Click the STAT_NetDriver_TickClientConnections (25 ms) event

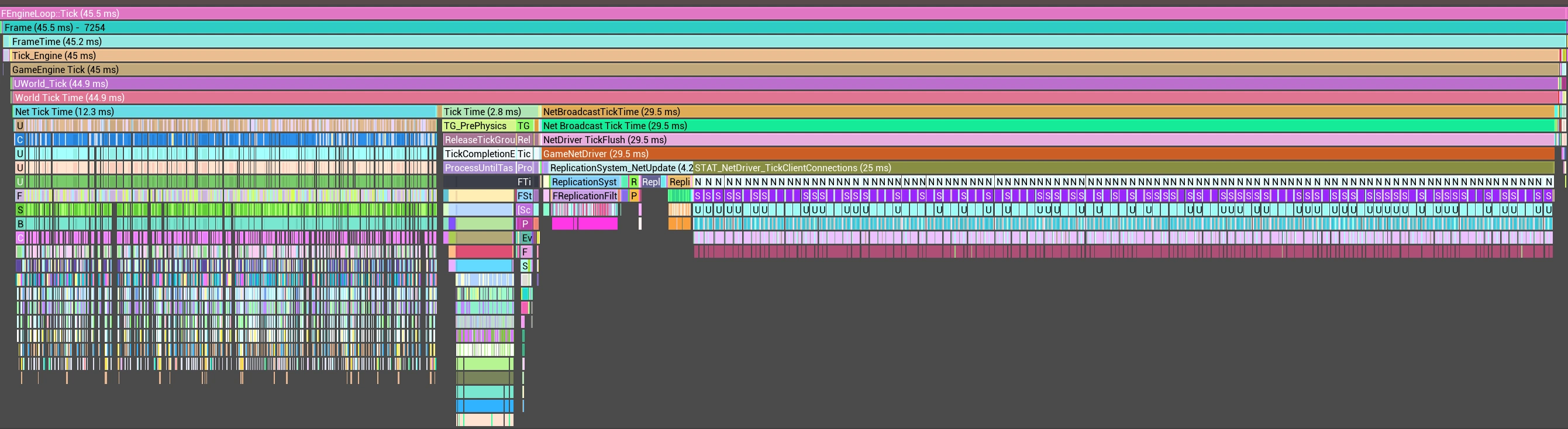point(1123,167)
